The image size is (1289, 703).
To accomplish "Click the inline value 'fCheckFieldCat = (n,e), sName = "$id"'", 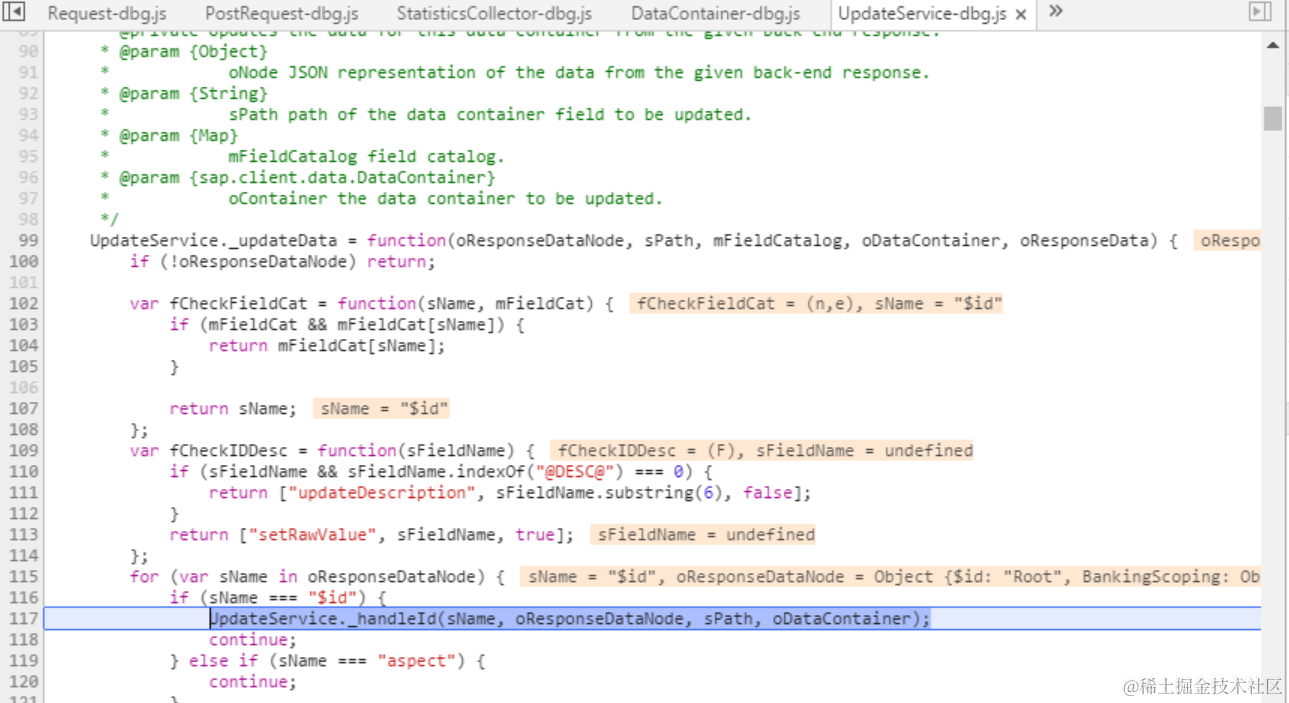I will tap(816, 303).
